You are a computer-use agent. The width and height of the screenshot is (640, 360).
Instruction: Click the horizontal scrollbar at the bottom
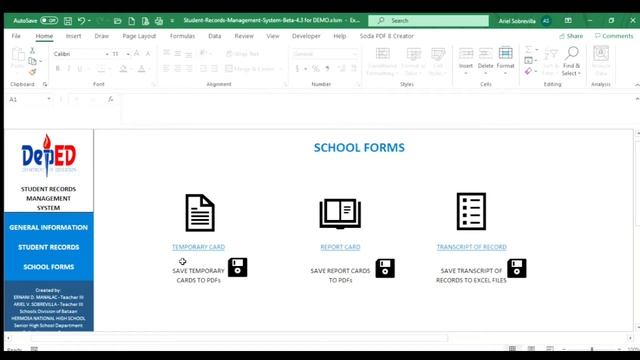coord(239,338)
